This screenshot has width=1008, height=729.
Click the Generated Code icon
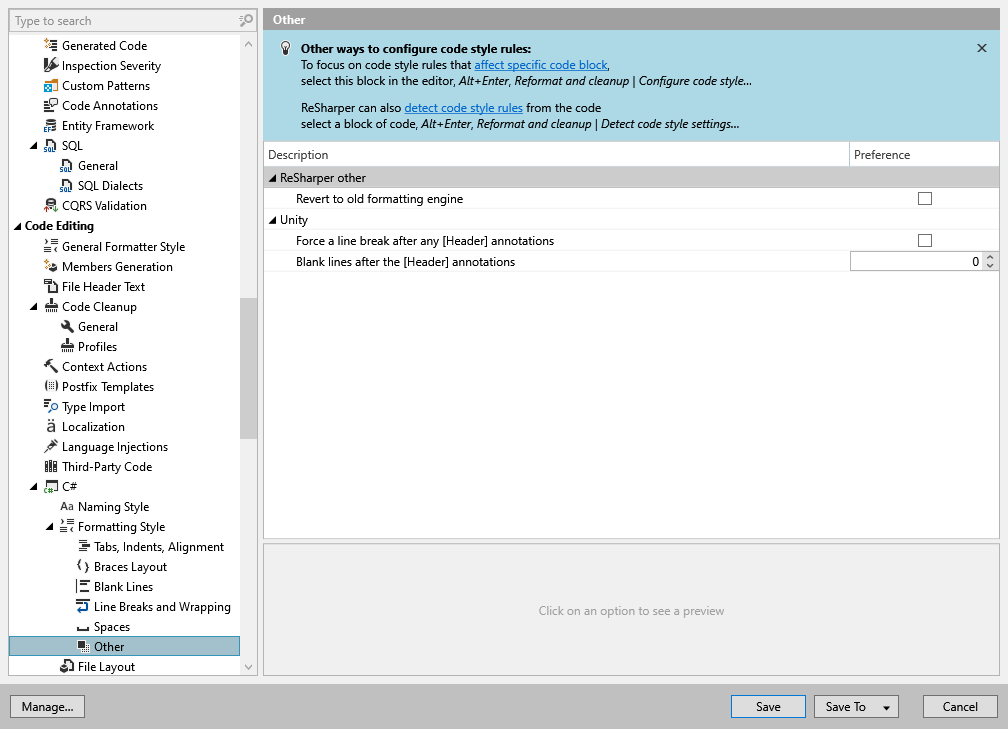[51, 45]
